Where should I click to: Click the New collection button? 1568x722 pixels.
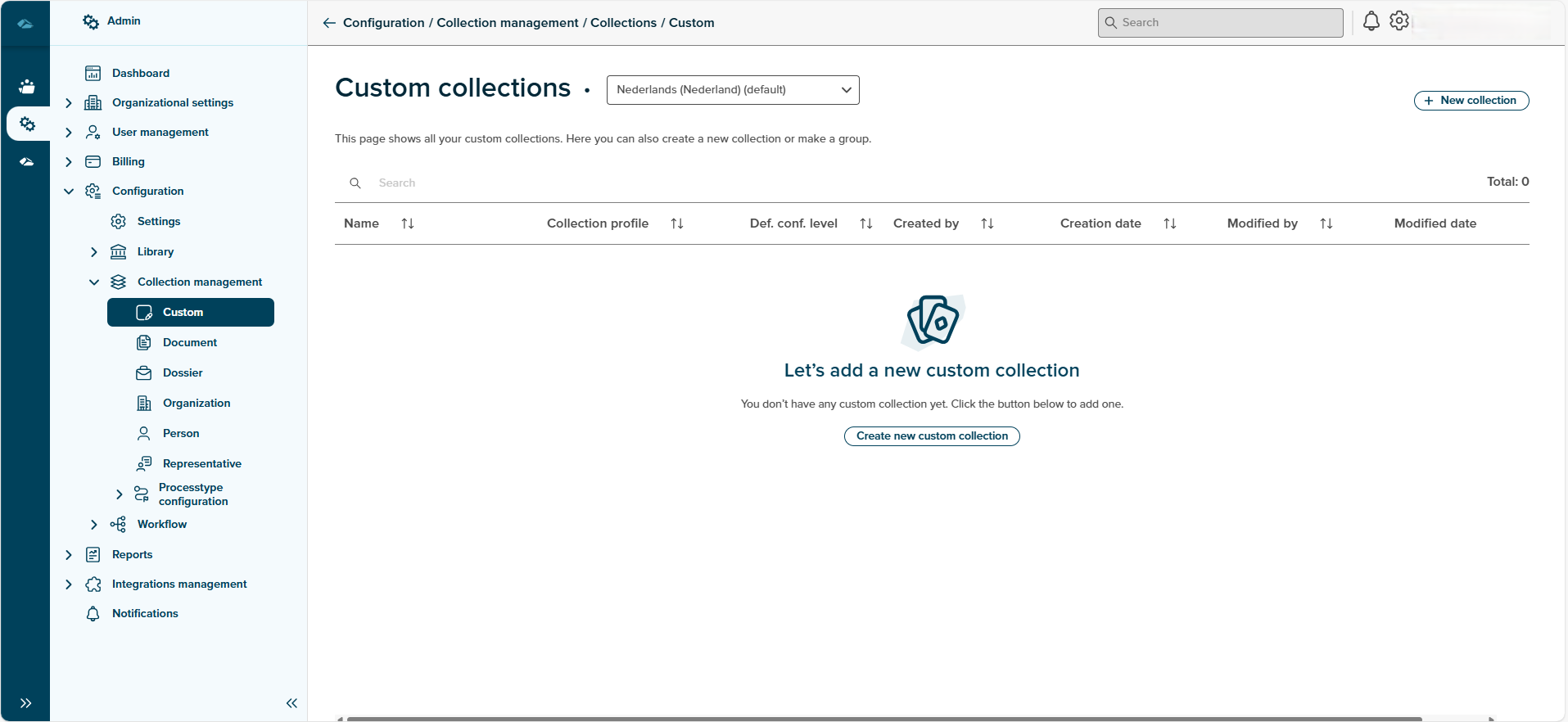coord(1471,101)
